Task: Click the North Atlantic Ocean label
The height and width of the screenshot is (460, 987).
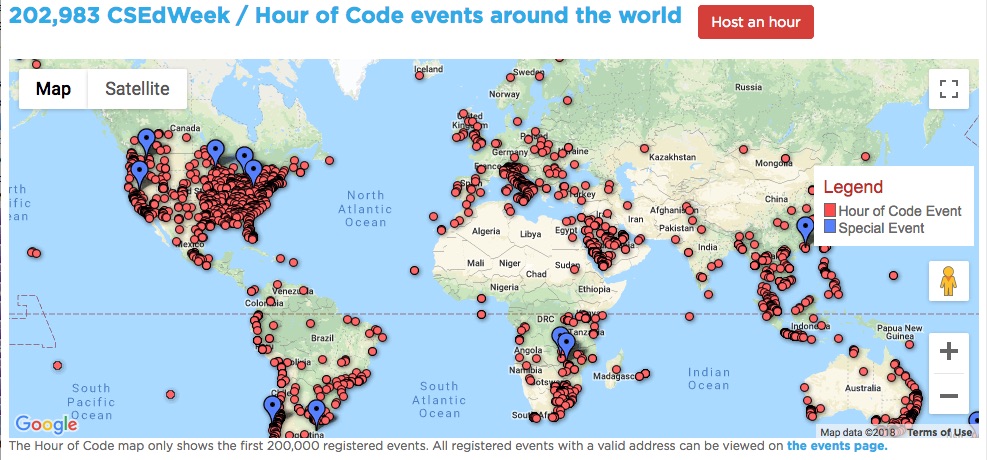Action: [x=365, y=208]
